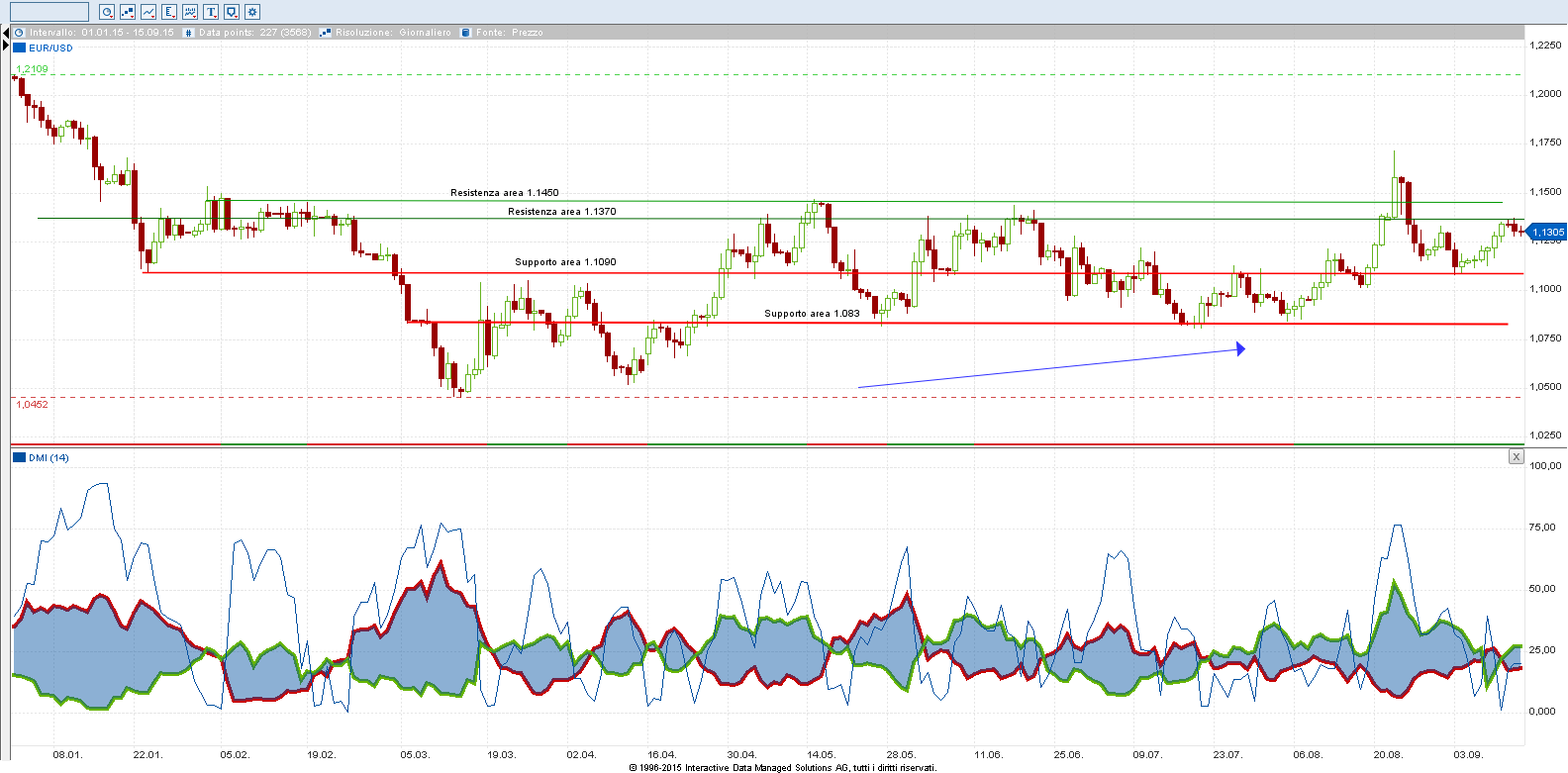Image resolution: width=1568 pixels, height=773 pixels.
Task: Open the Intervallo date range selector
Action: click(x=101, y=33)
